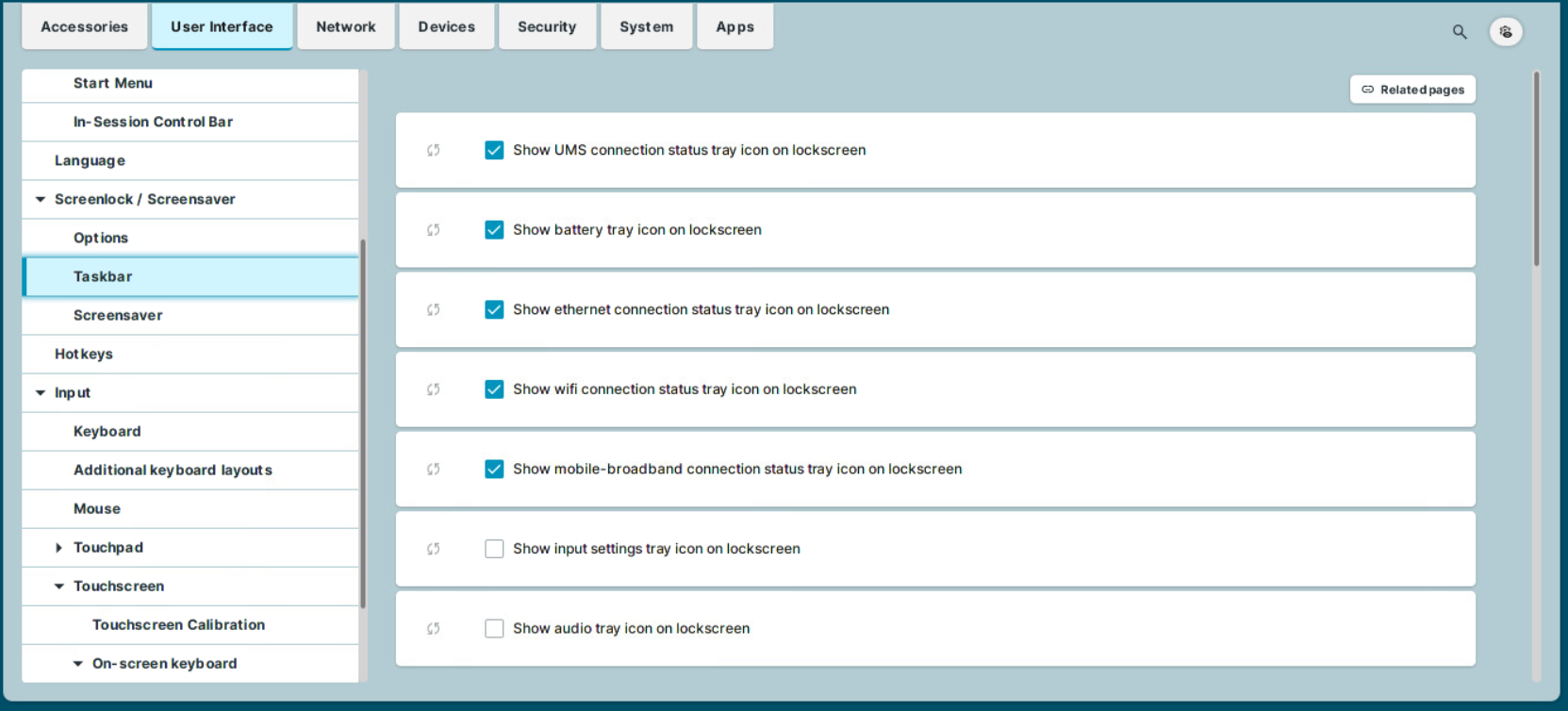
Task: Enable audio tray icon on lockscreen checkbox
Action: click(494, 628)
